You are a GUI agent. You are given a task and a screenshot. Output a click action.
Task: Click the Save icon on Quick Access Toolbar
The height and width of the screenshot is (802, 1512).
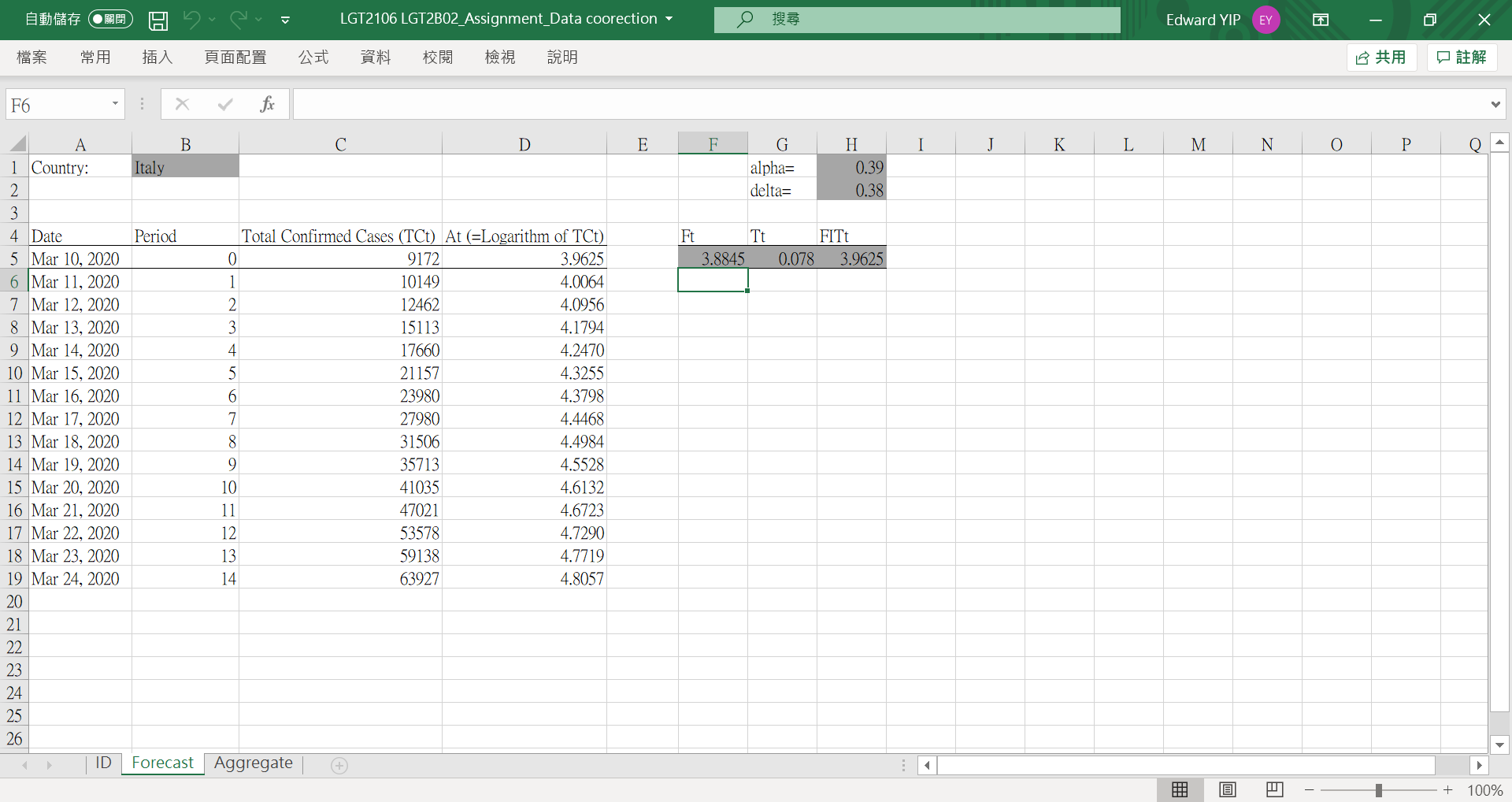(x=157, y=20)
